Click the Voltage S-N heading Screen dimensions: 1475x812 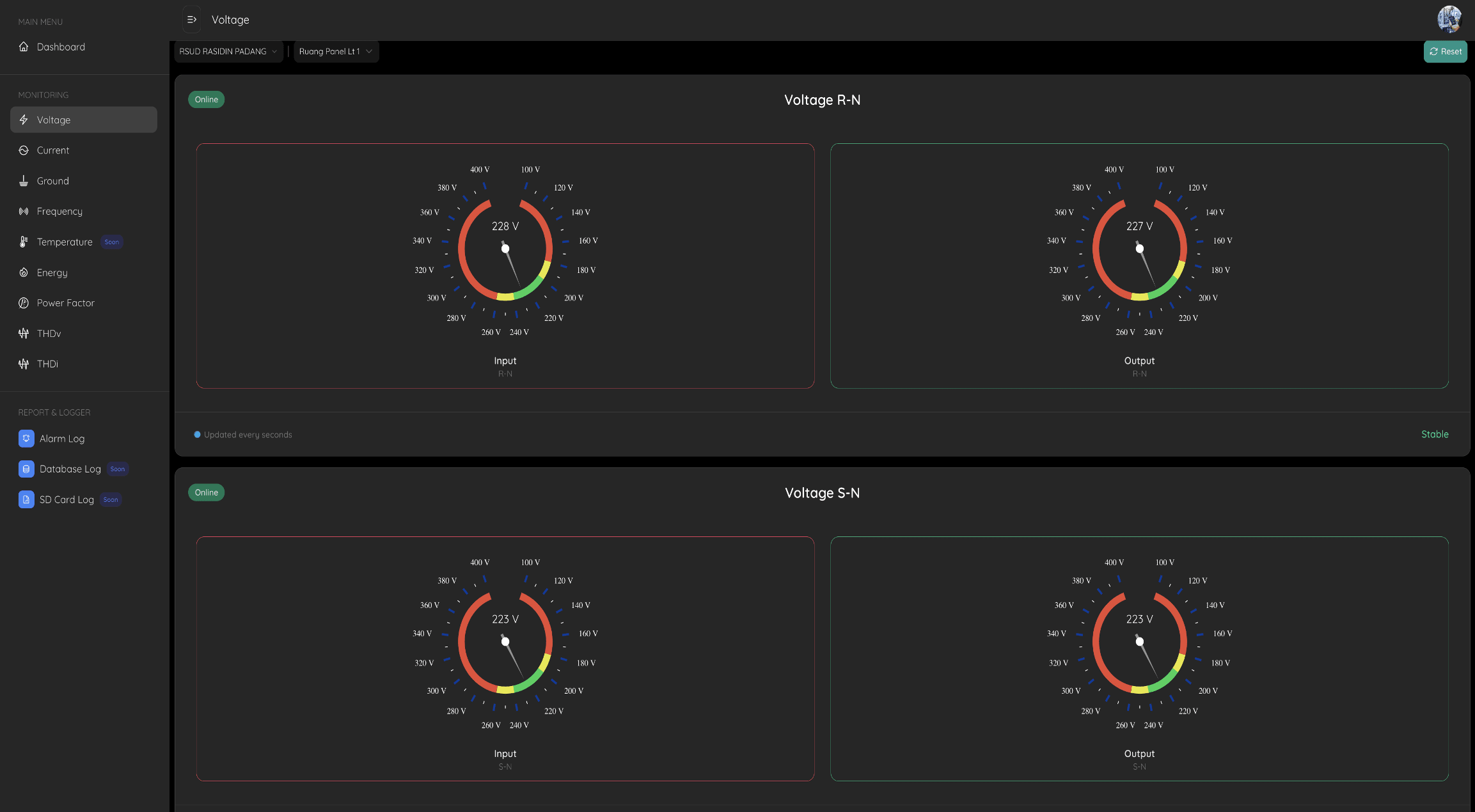coord(822,493)
